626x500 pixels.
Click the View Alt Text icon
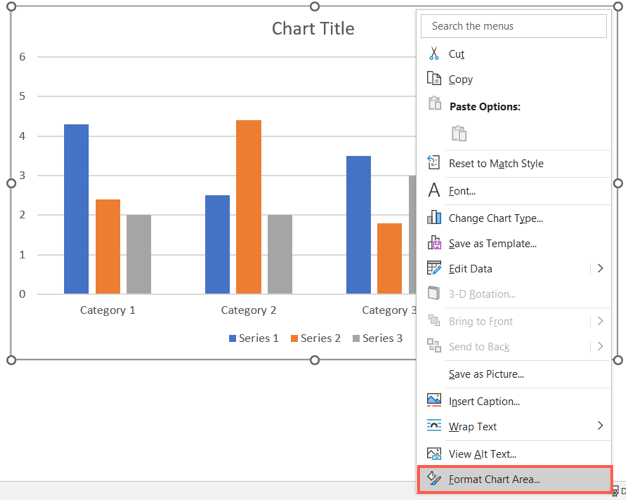pyautogui.click(x=434, y=454)
